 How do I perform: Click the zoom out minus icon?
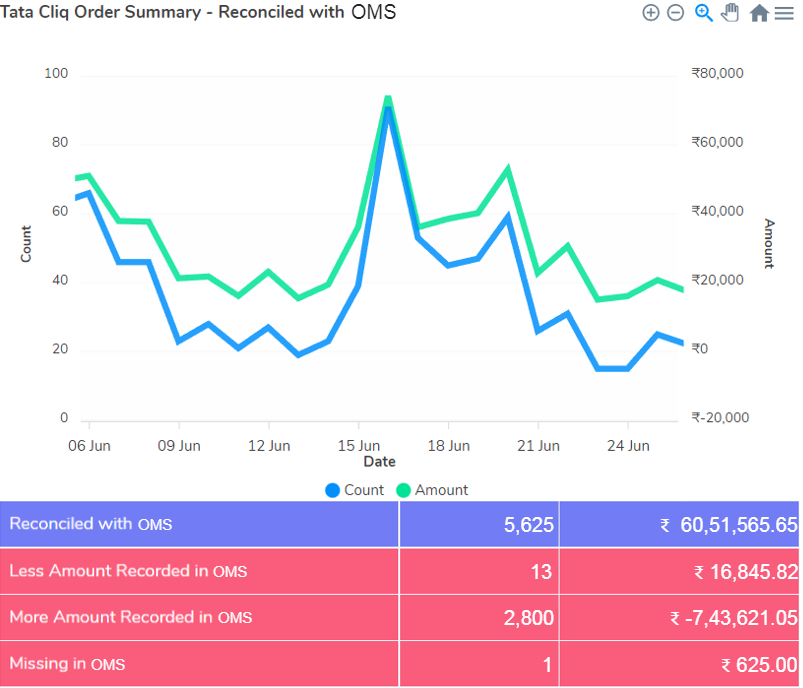[x=675, y=13]
